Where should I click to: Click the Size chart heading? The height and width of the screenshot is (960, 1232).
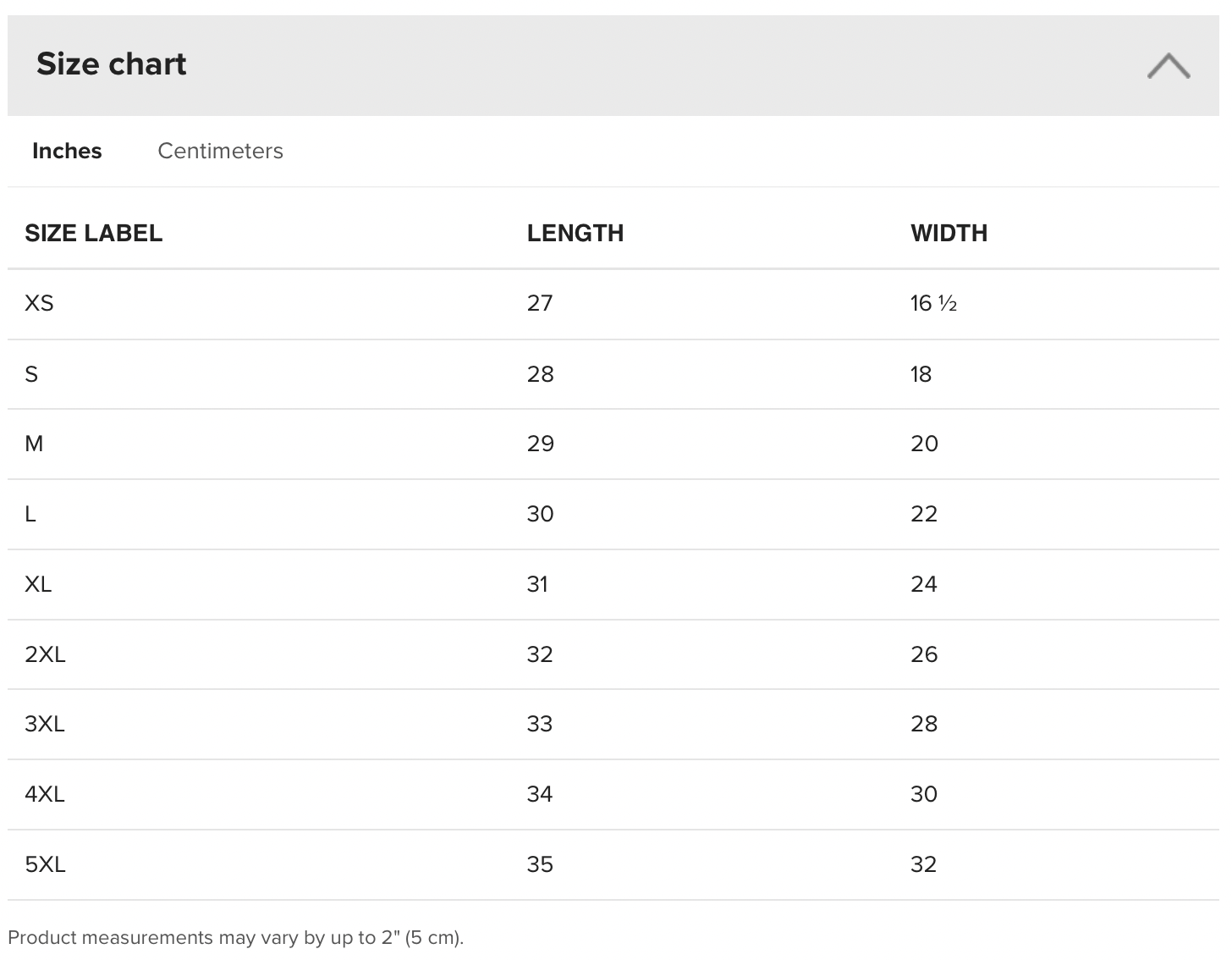pos(111,64)
